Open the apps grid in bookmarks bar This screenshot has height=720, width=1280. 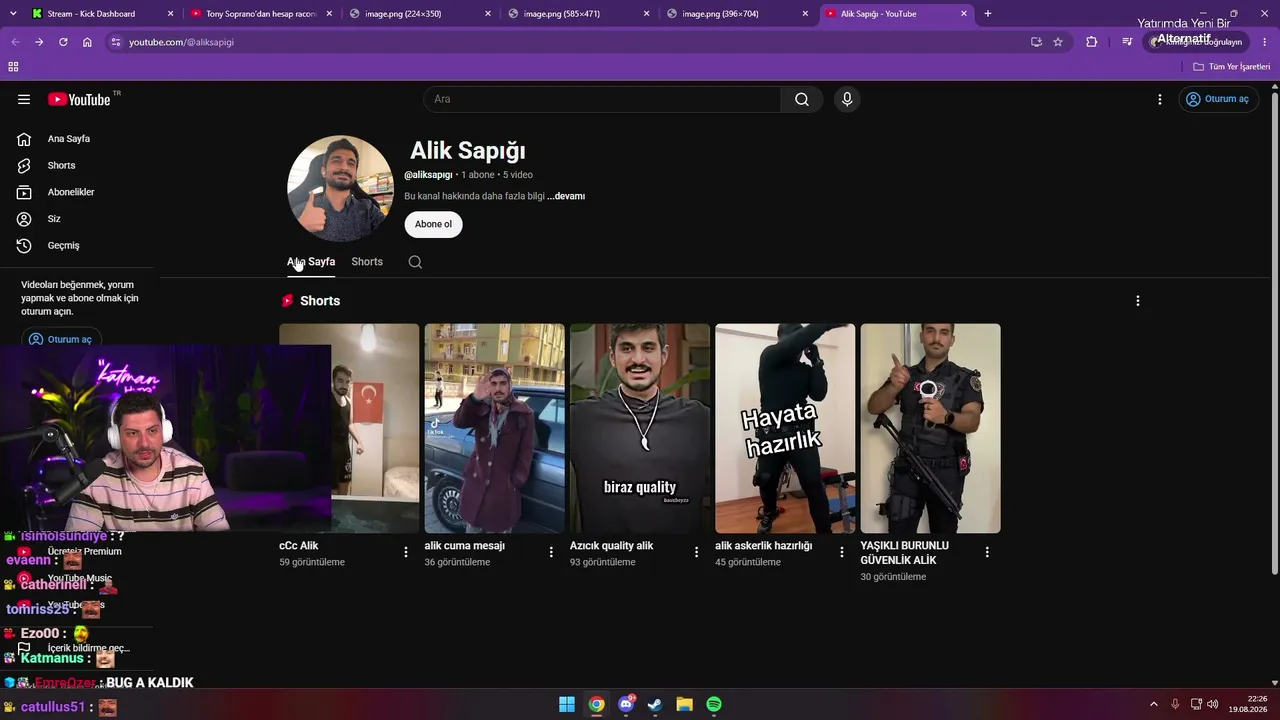pos(13,67)
